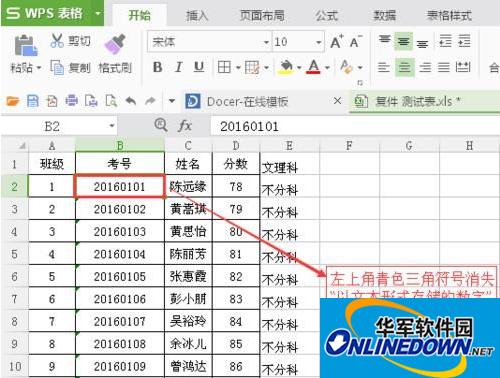The height and width of the screenshot is (378, 500).
Task: Click the open folder quick-access icon
Action: pos(13,101)
